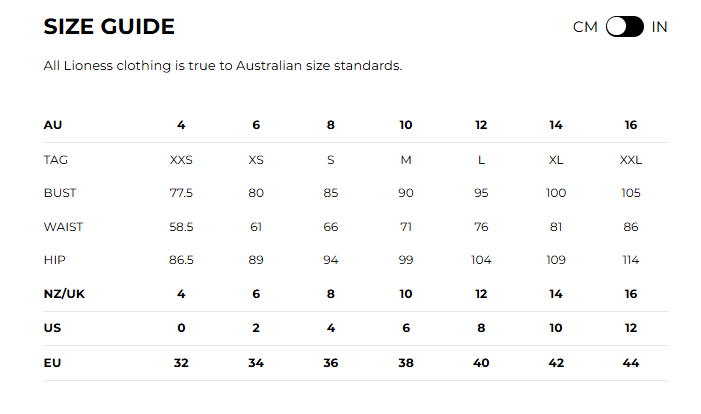Click the XXL tag cell
This screenshot has width=701, height=414.
[631, 160]
